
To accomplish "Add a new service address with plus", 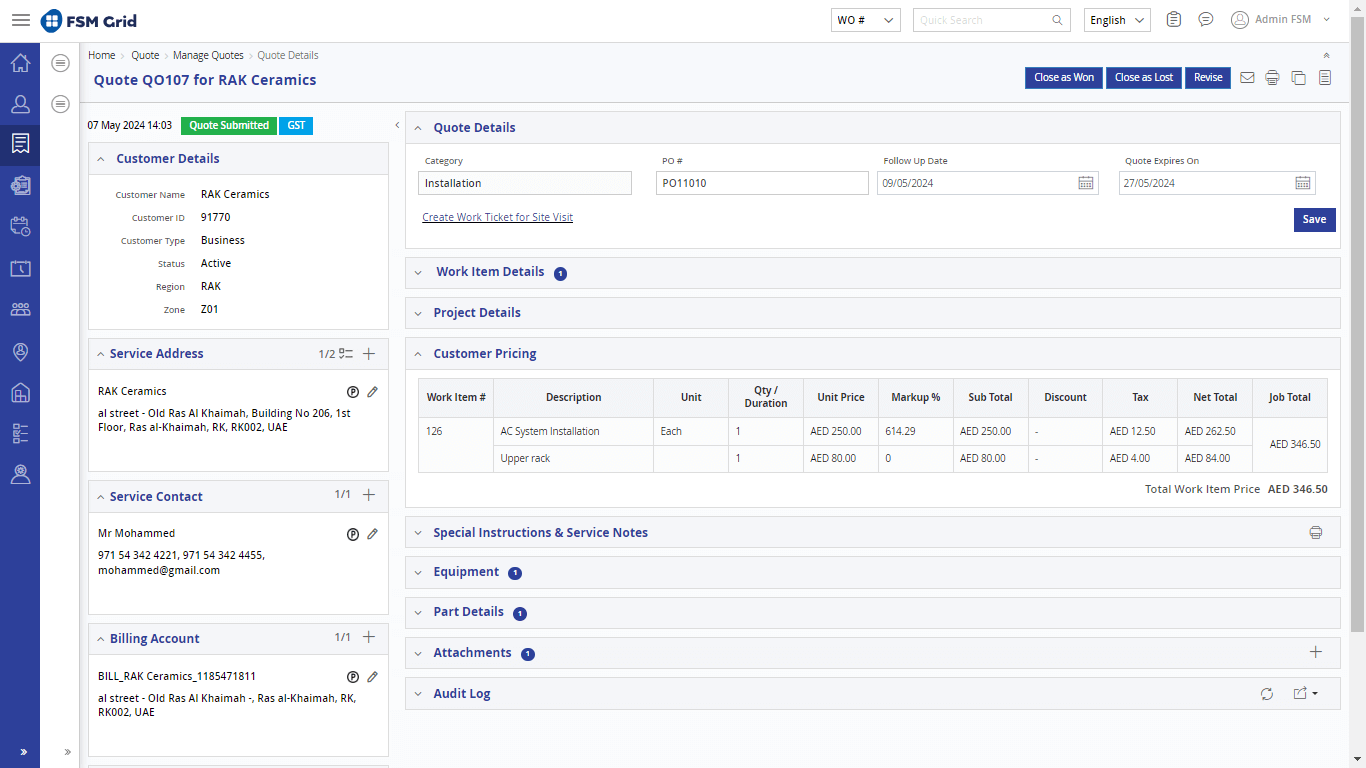I will pos(368,353).
